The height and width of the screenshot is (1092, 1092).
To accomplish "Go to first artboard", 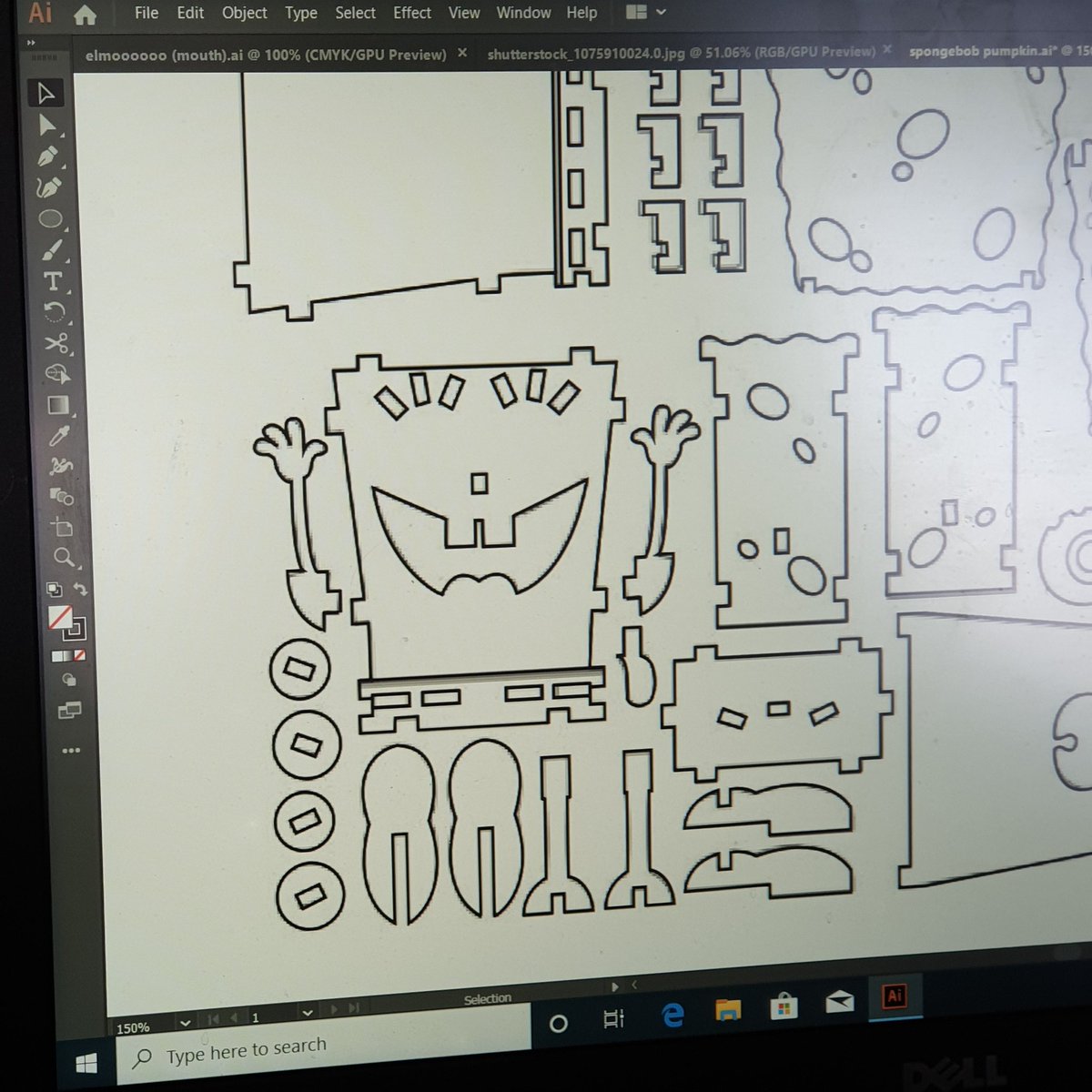I will click(214, 1018).
